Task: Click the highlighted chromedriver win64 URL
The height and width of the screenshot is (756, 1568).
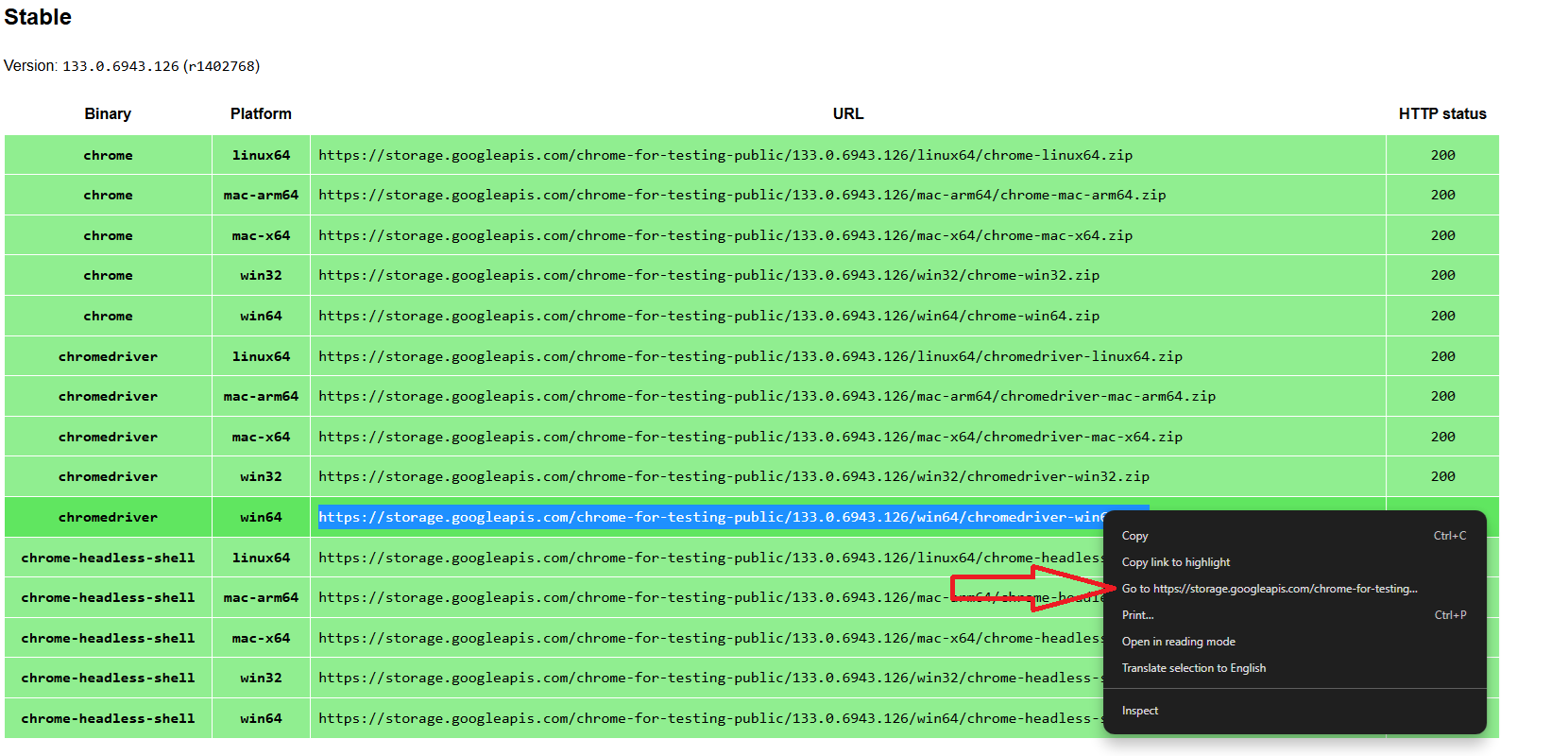Action: pyautogui.click(x=708, y=517)
